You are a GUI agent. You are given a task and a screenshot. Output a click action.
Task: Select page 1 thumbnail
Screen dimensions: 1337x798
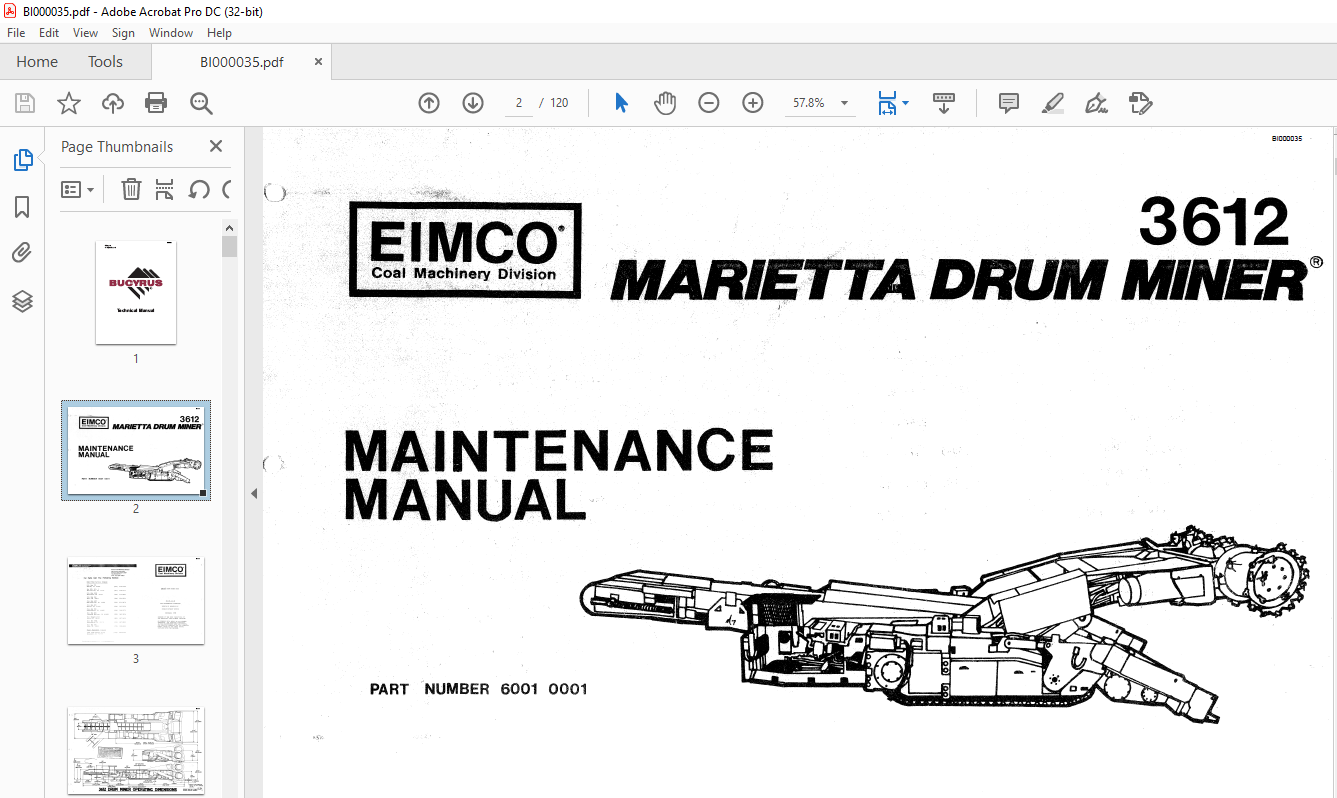click(x=136, y=292)
